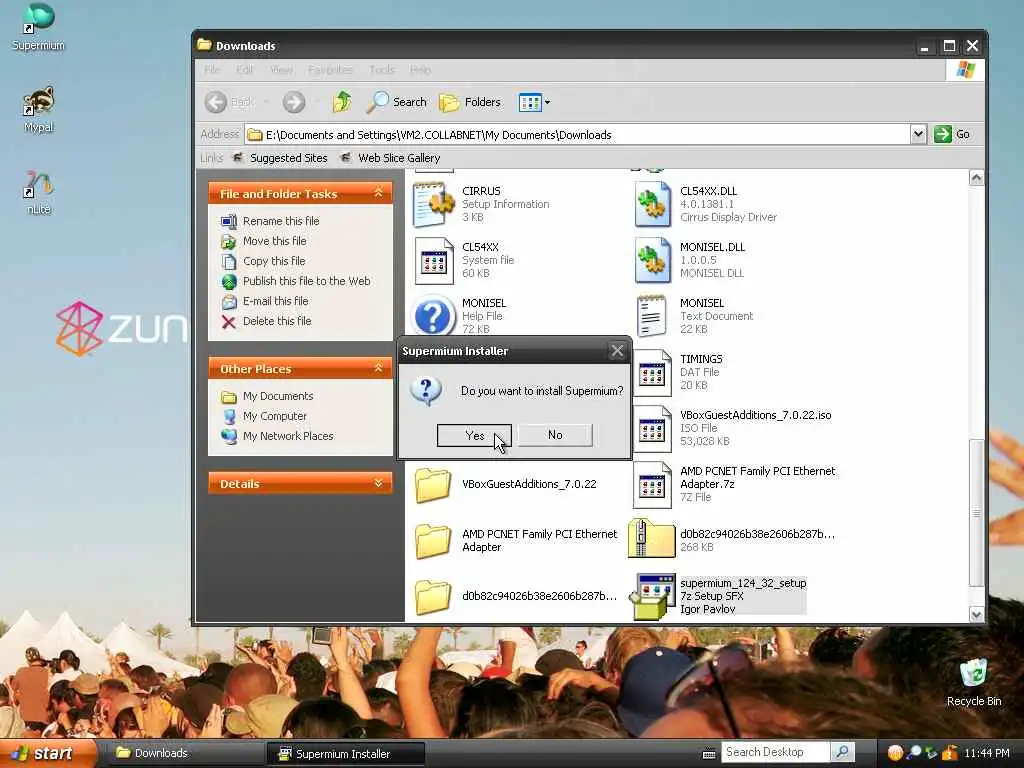Image resolution: width=1024 pixels, height=768 pixels.
Task: Open the Recycle Bin icon
Action: (x=973, y=682)
